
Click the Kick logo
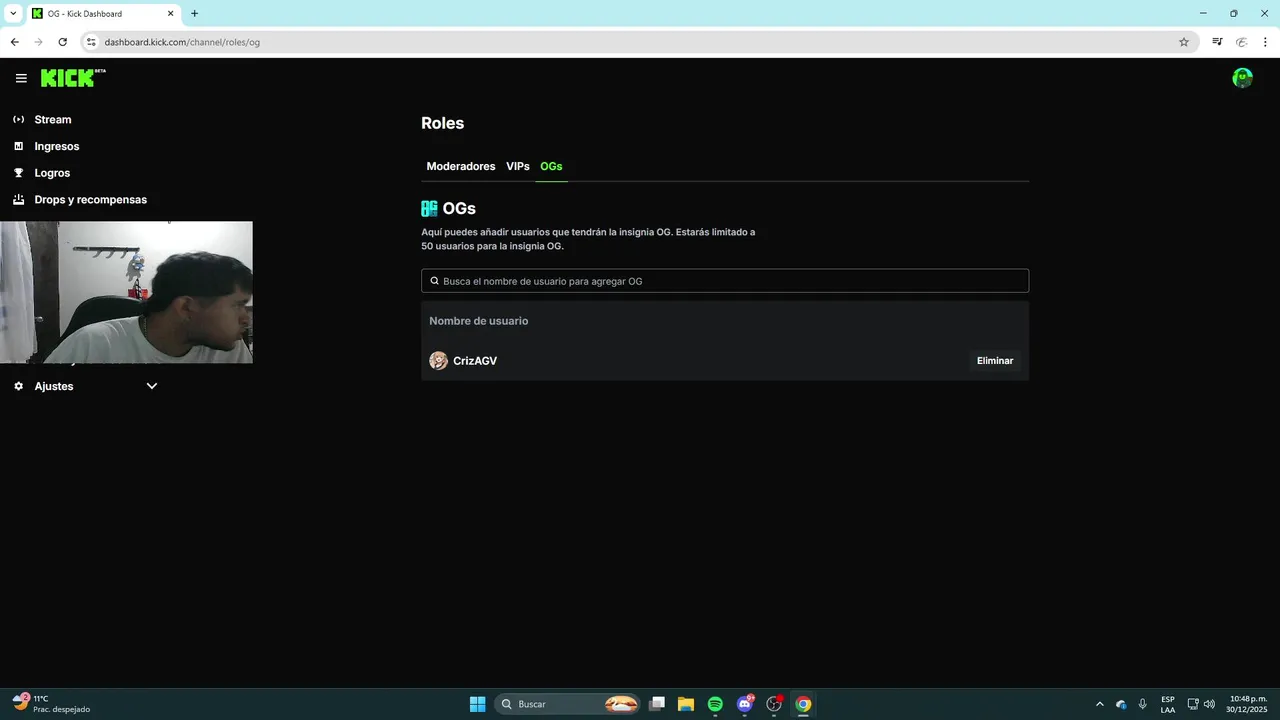coord(72,78)
